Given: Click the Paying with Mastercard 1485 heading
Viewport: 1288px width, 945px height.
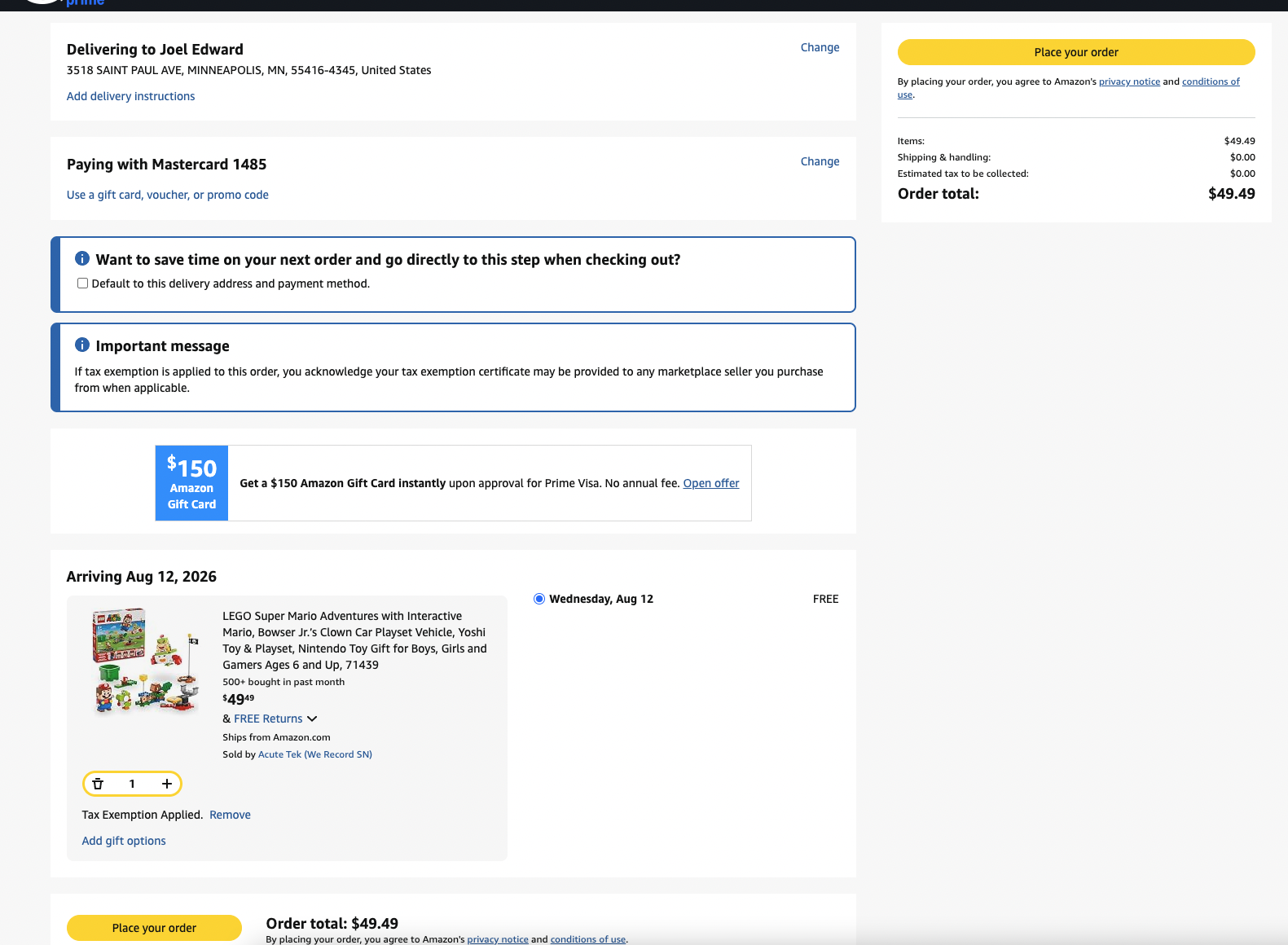Looking at the screenshot, I should (166, 165).
